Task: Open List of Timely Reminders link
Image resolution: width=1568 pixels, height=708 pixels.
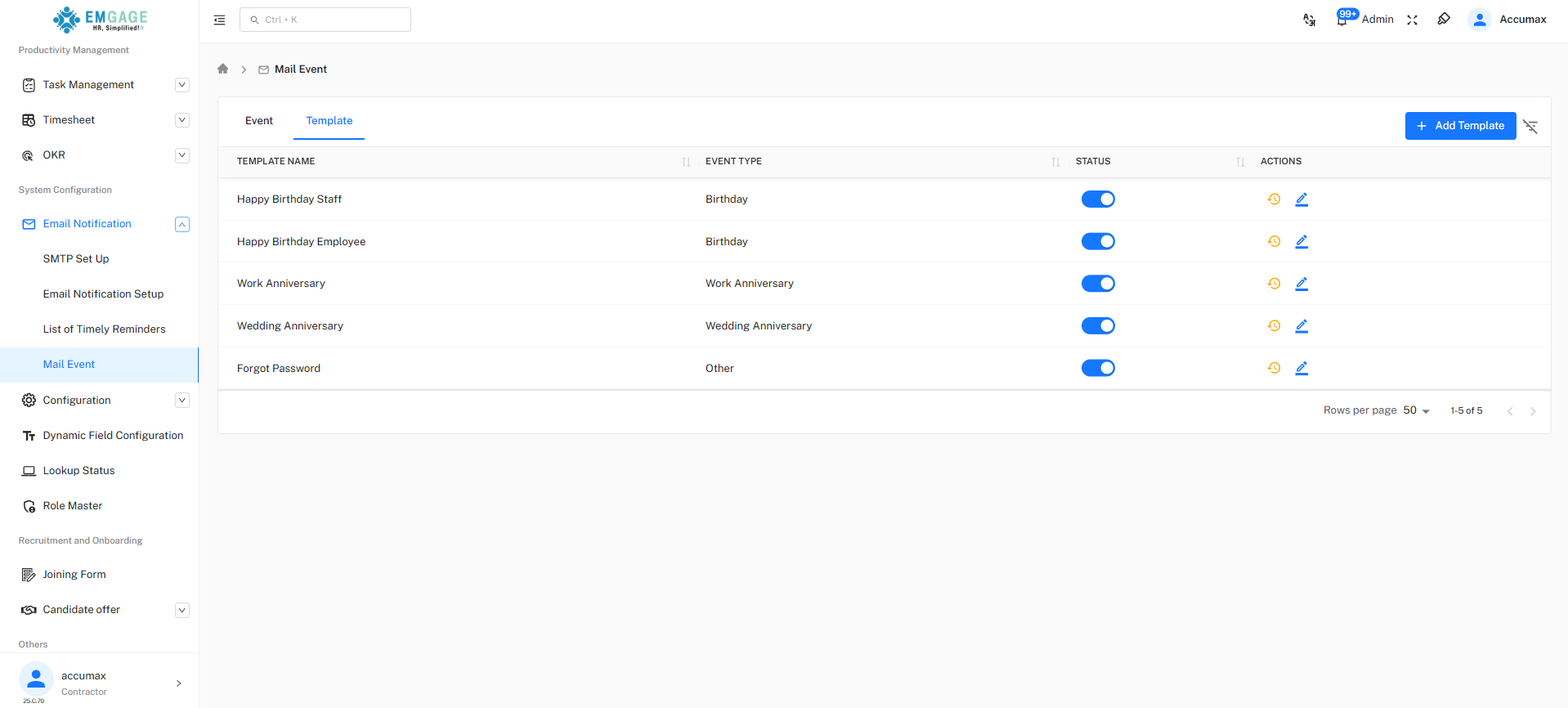Action: pyautogui.click(x=104, y=329)
